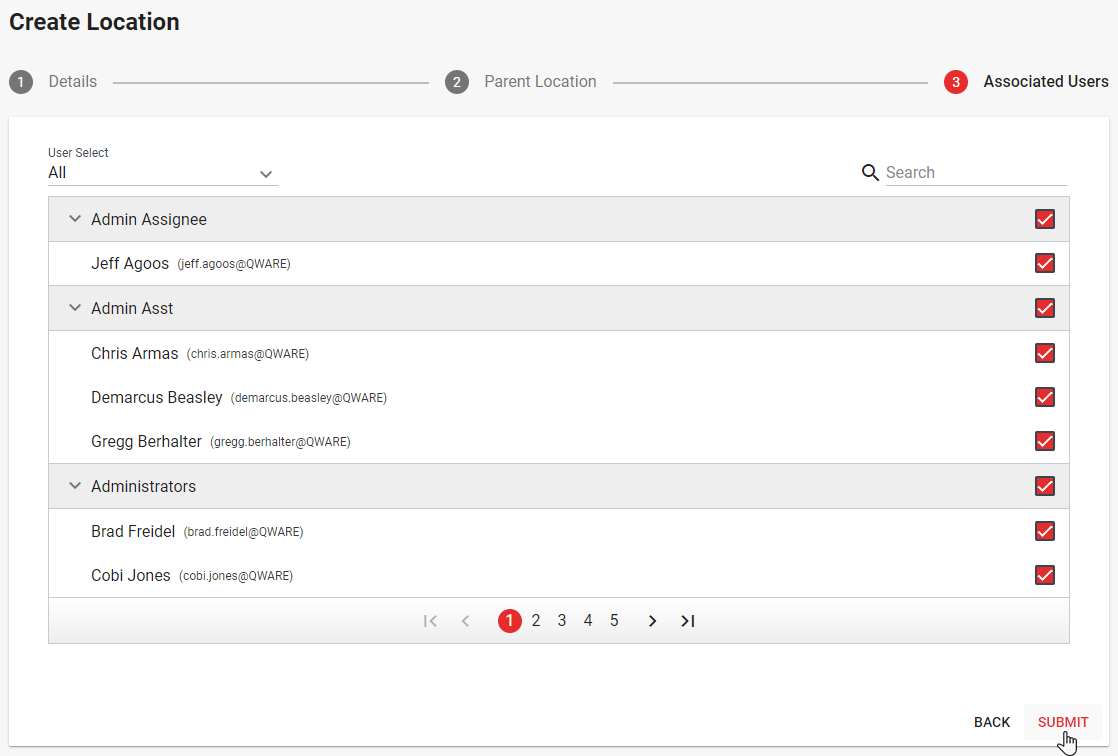Go to page 3
Image resolution: width=1118 pixels, height=756 pixels.
(x=562, y=621)
